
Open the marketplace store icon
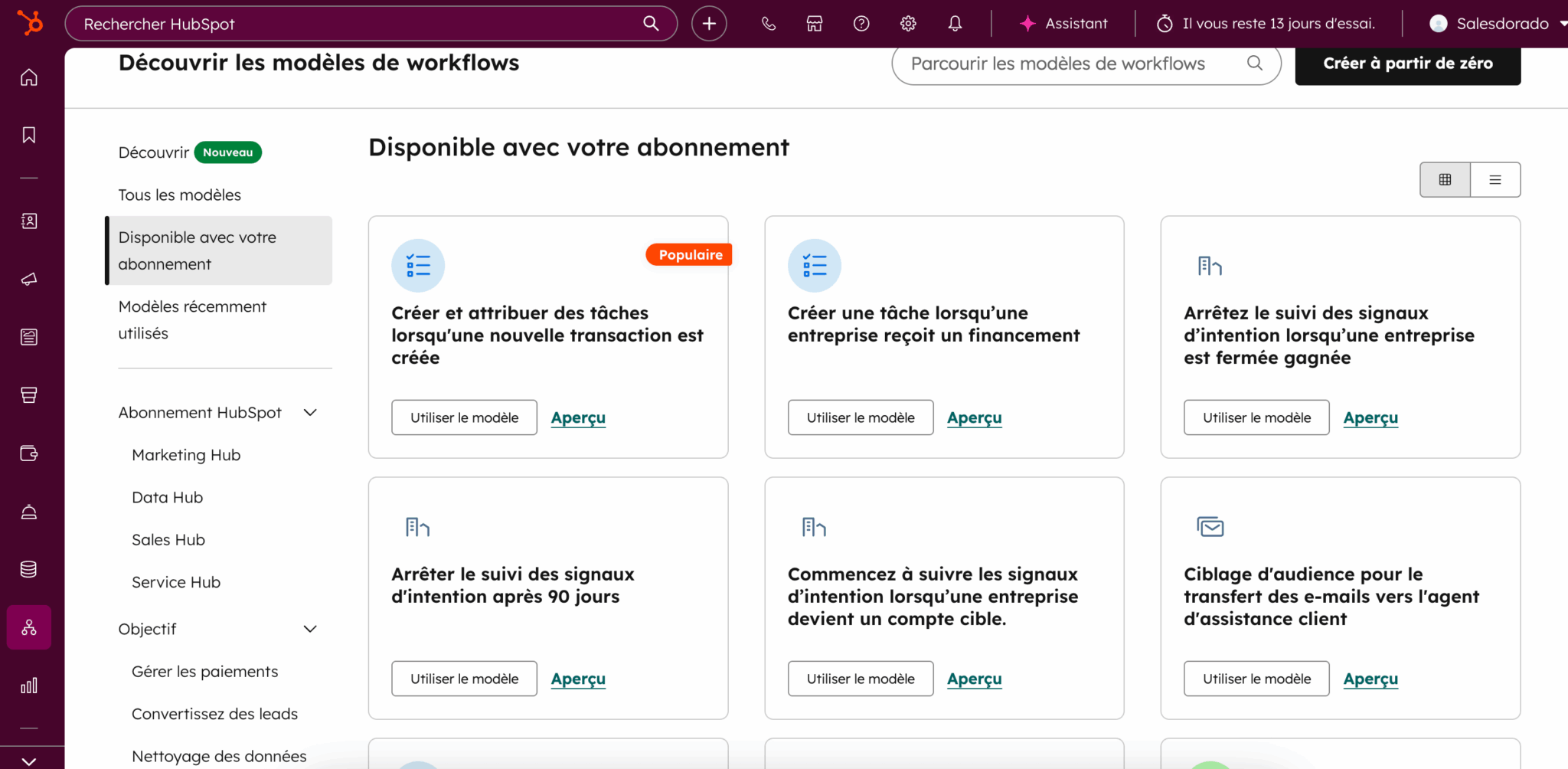click(x=815, y=24)
